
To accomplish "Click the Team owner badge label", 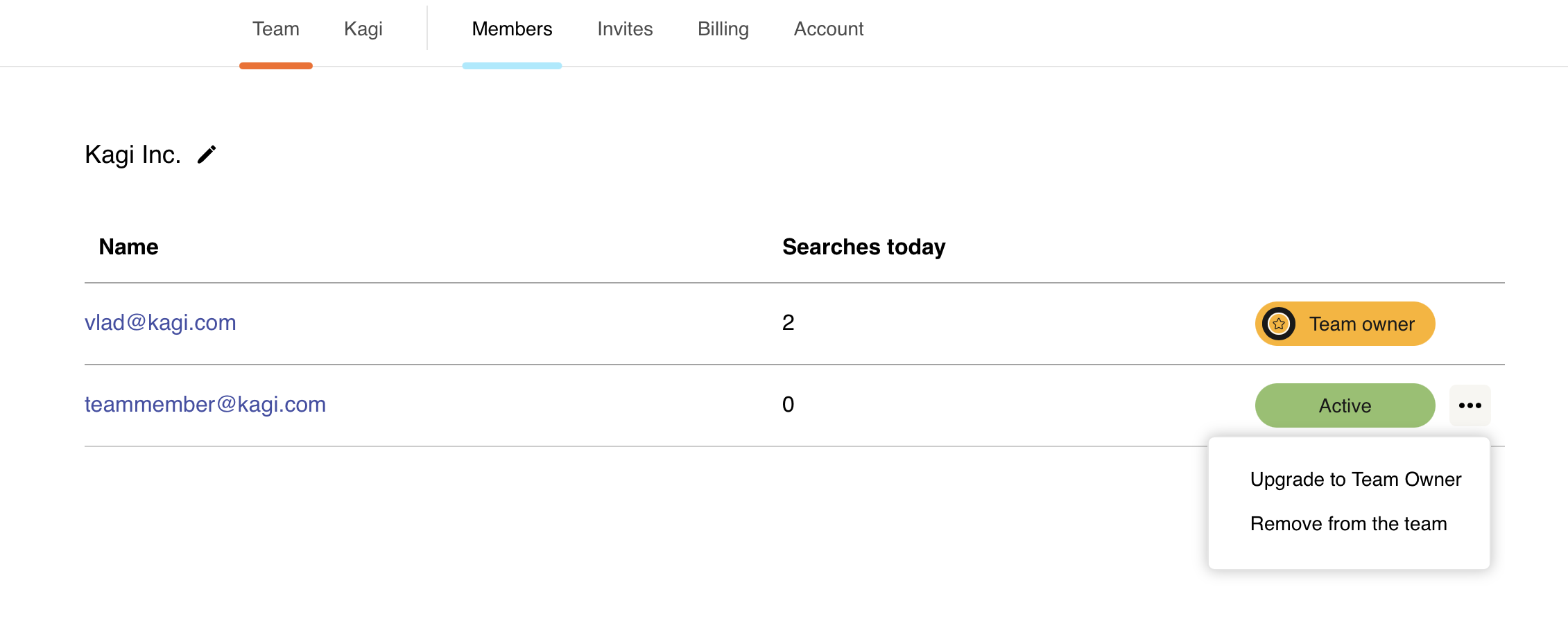I will 1362,324.
